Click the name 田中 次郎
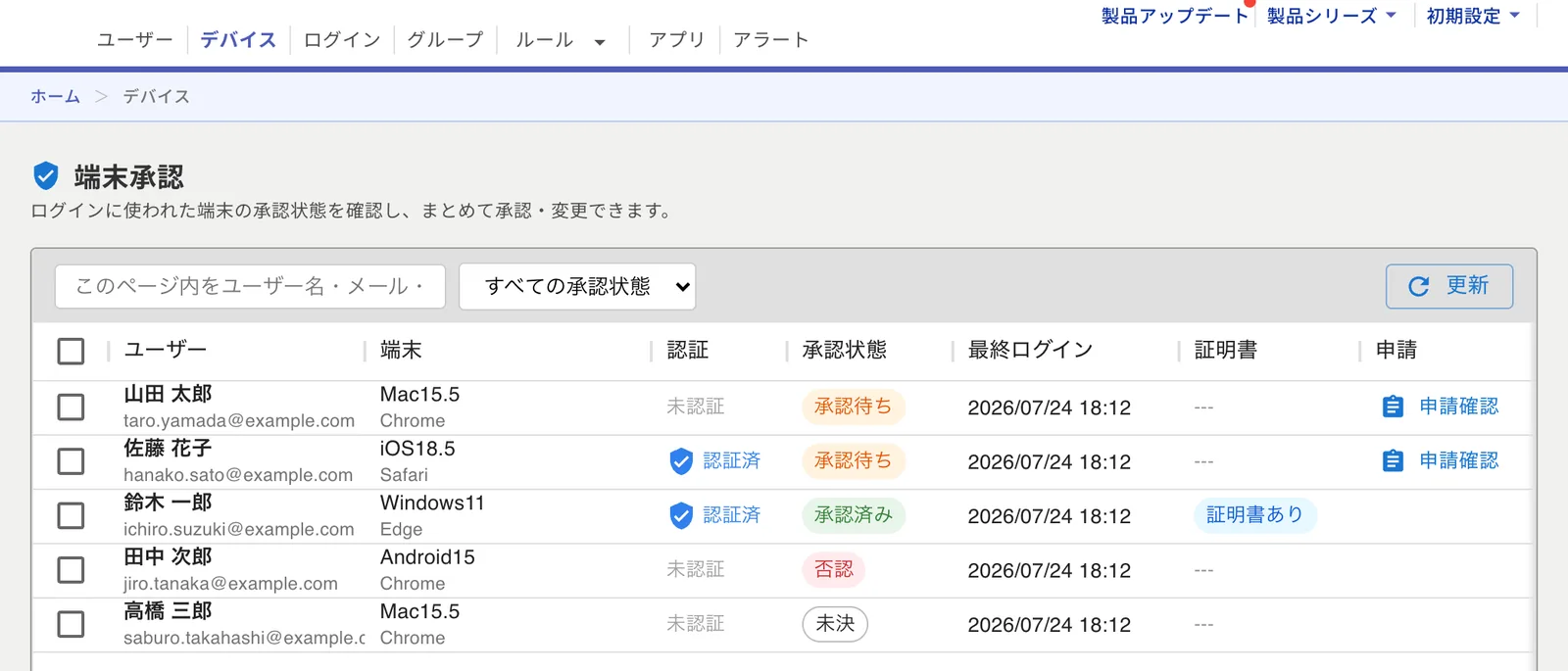Screen dimensions: 1568x671 point(168,556)
